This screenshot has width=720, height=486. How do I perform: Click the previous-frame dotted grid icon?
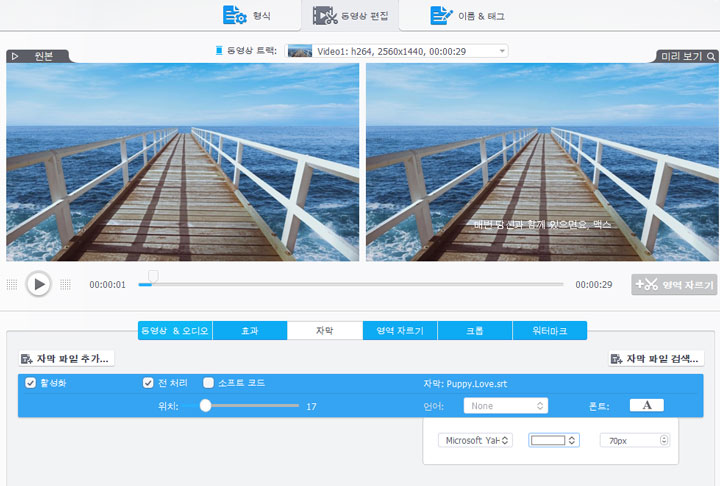(12, 285)
